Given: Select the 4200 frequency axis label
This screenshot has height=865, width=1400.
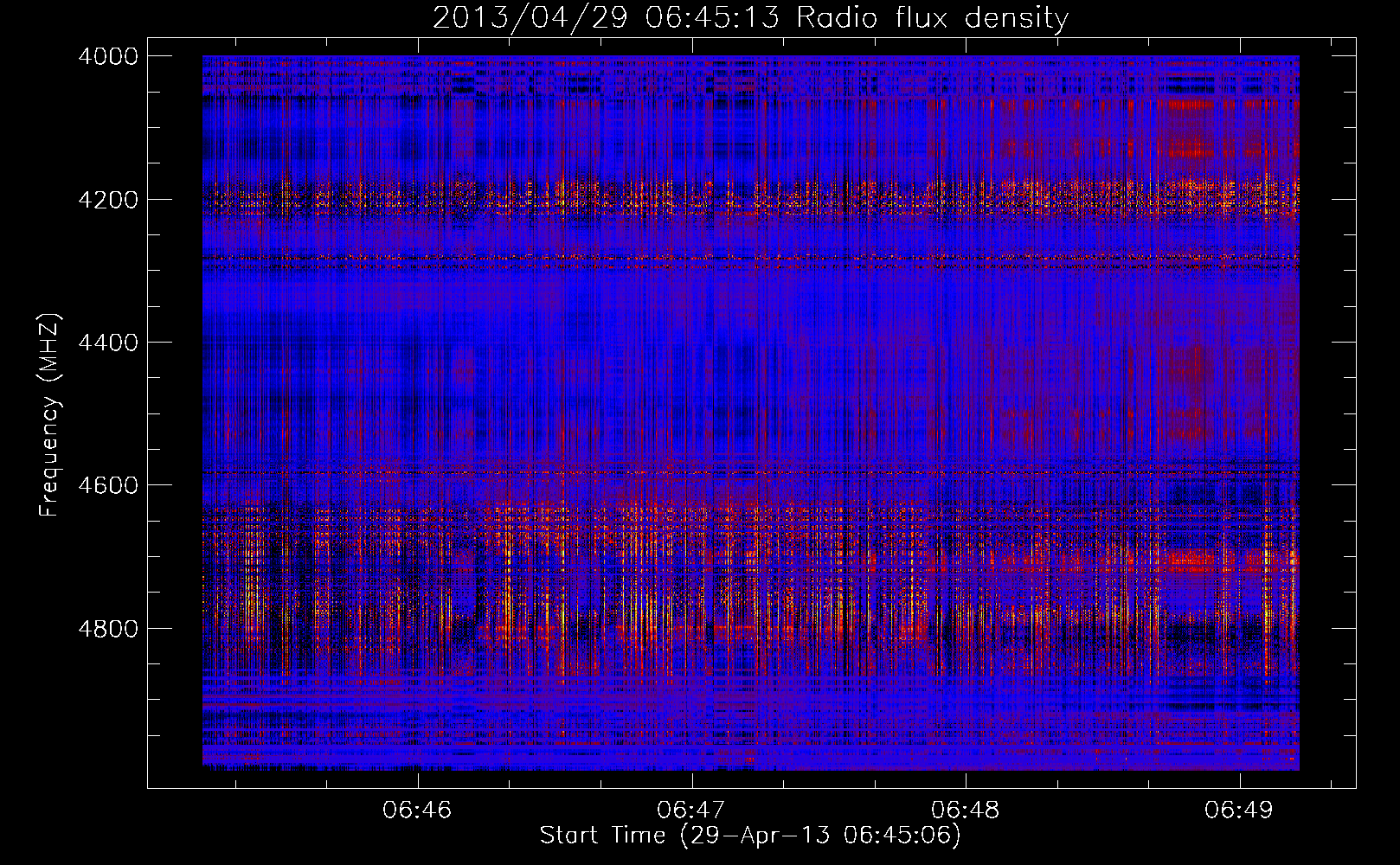Looking at the screenshot, I should (107, 199).
